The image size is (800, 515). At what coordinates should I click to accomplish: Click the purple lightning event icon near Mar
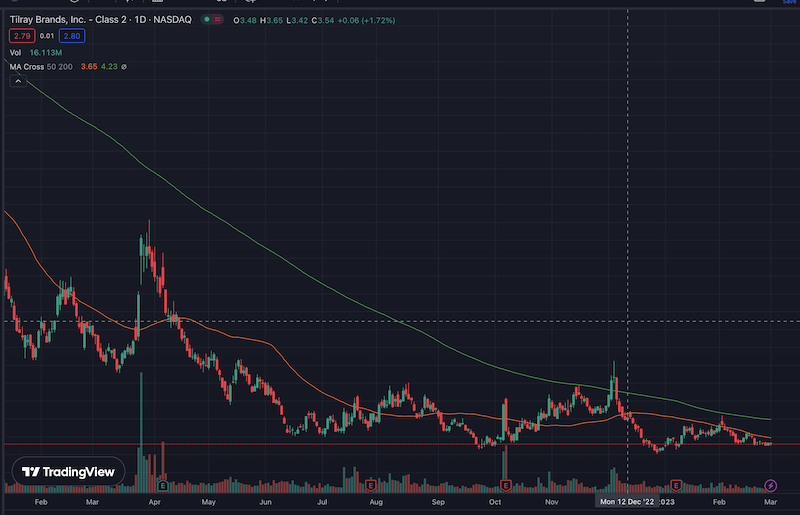click(x=770, y=485)
